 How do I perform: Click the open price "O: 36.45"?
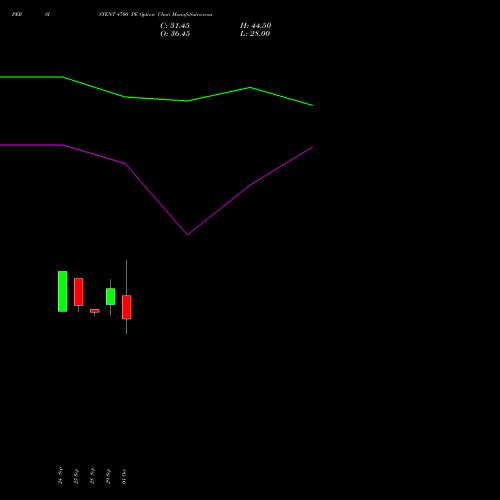pos(175,34)
